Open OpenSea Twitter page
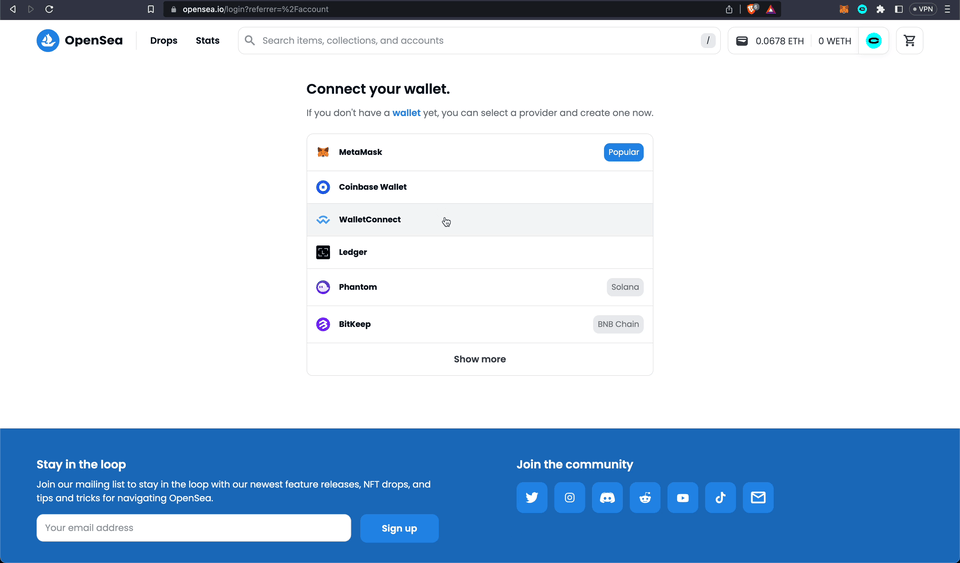 pyautogui.click(x=532, y=498)
